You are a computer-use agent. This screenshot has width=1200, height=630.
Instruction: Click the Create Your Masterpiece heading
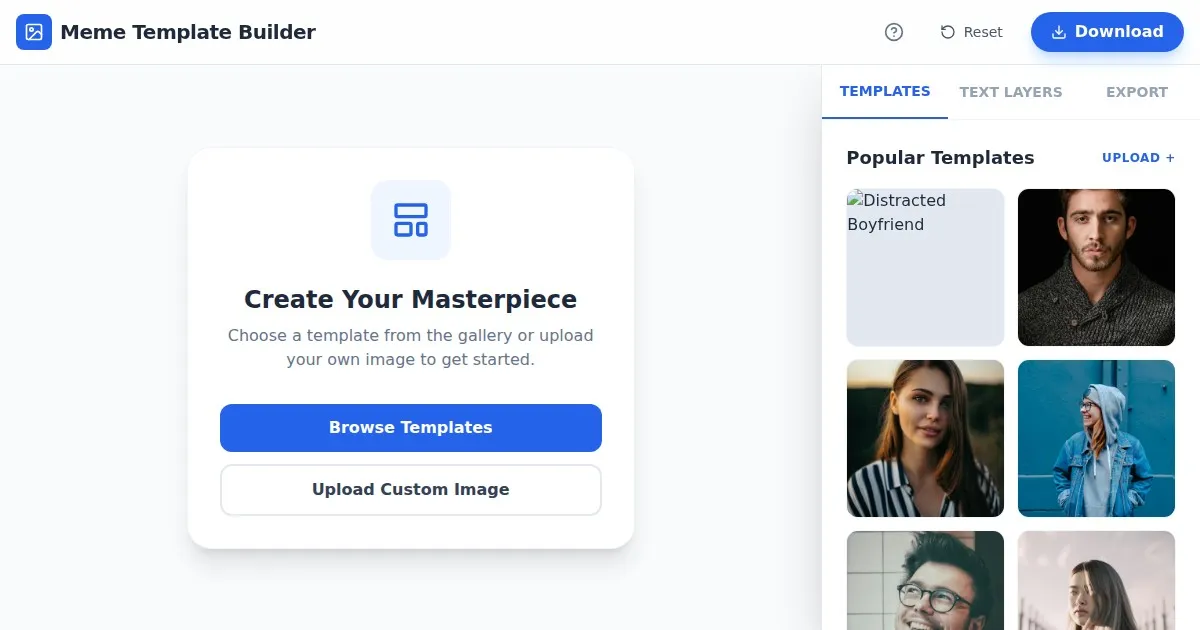click(x=411, y=300)
